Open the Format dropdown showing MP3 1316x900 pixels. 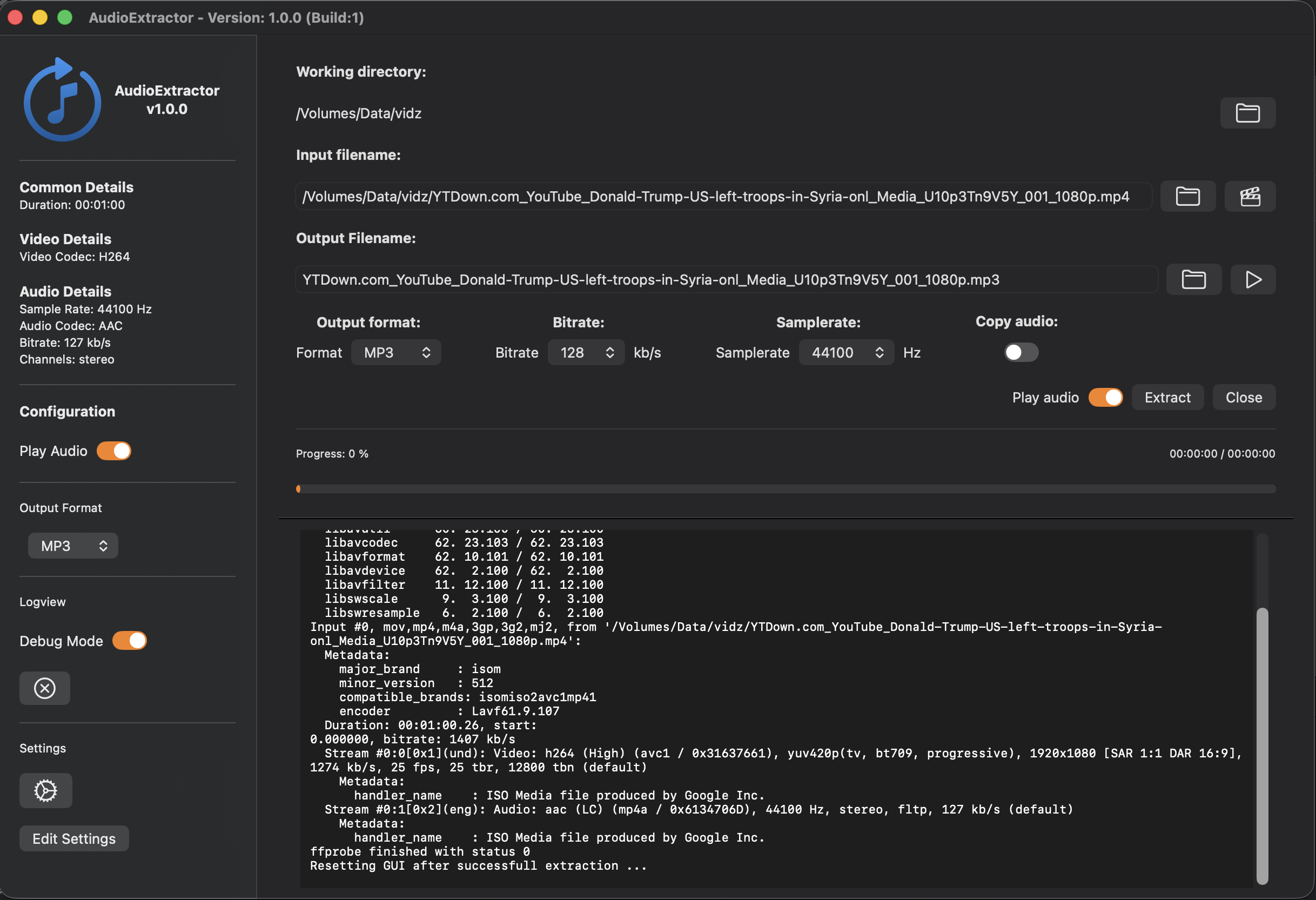click(x=396, y=352)
